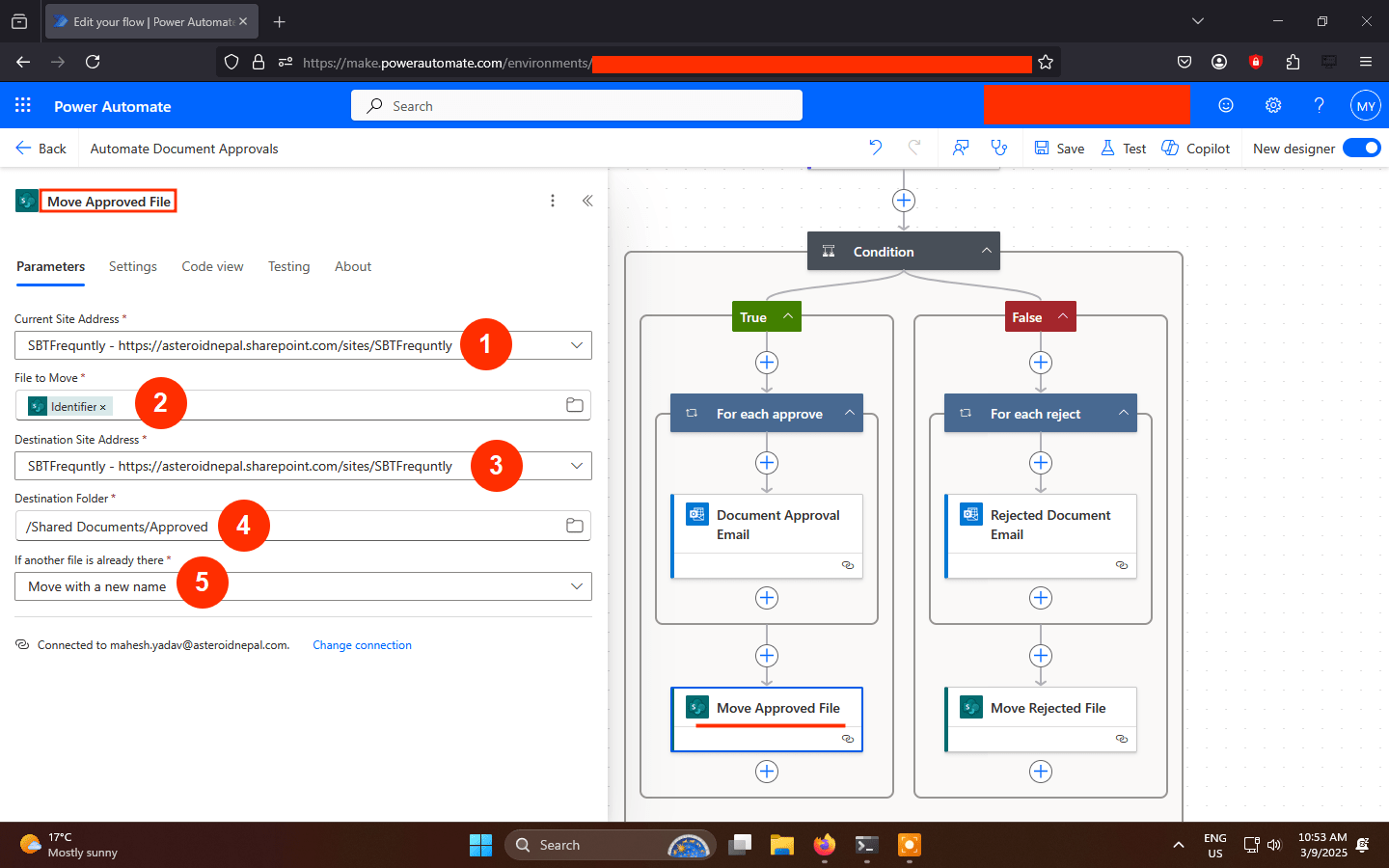1389x868 pixels.
Task: Collapse the Condition block
Action: [986, 251]
